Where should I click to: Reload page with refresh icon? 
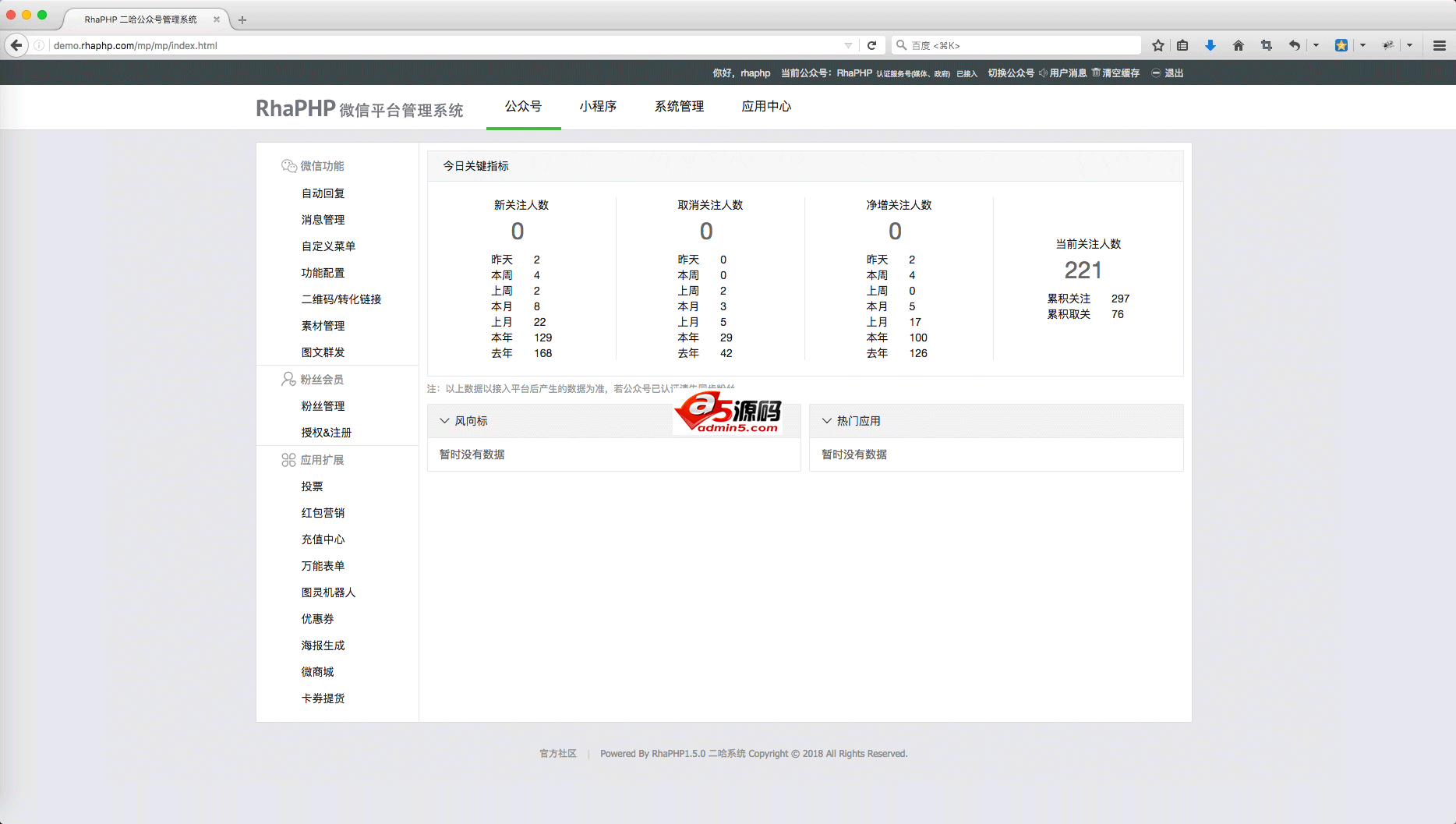coord(872,45)
